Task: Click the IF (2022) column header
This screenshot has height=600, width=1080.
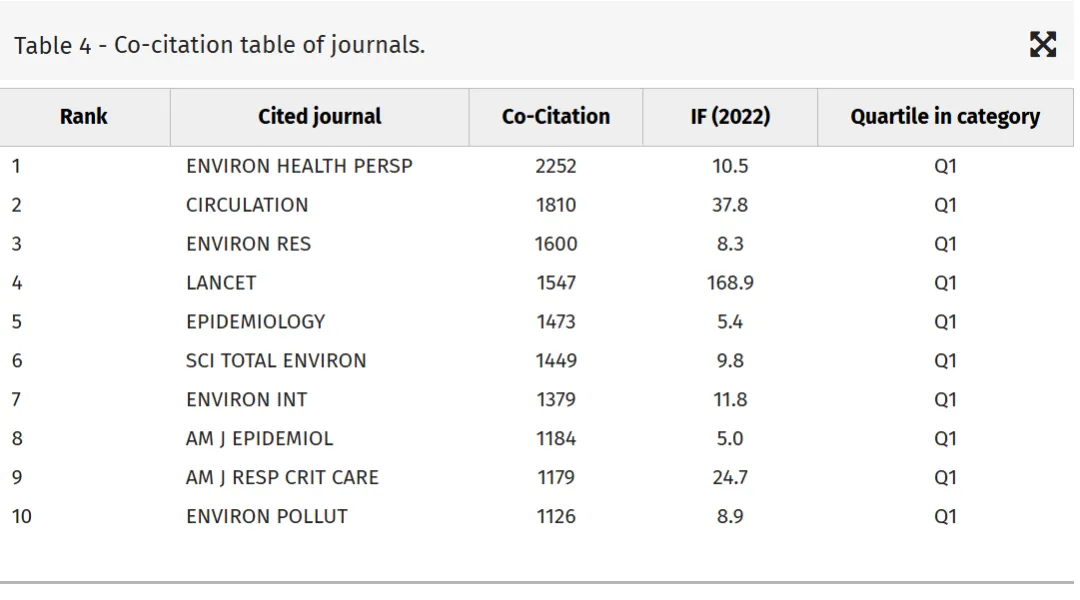Action: coord(730,117)
